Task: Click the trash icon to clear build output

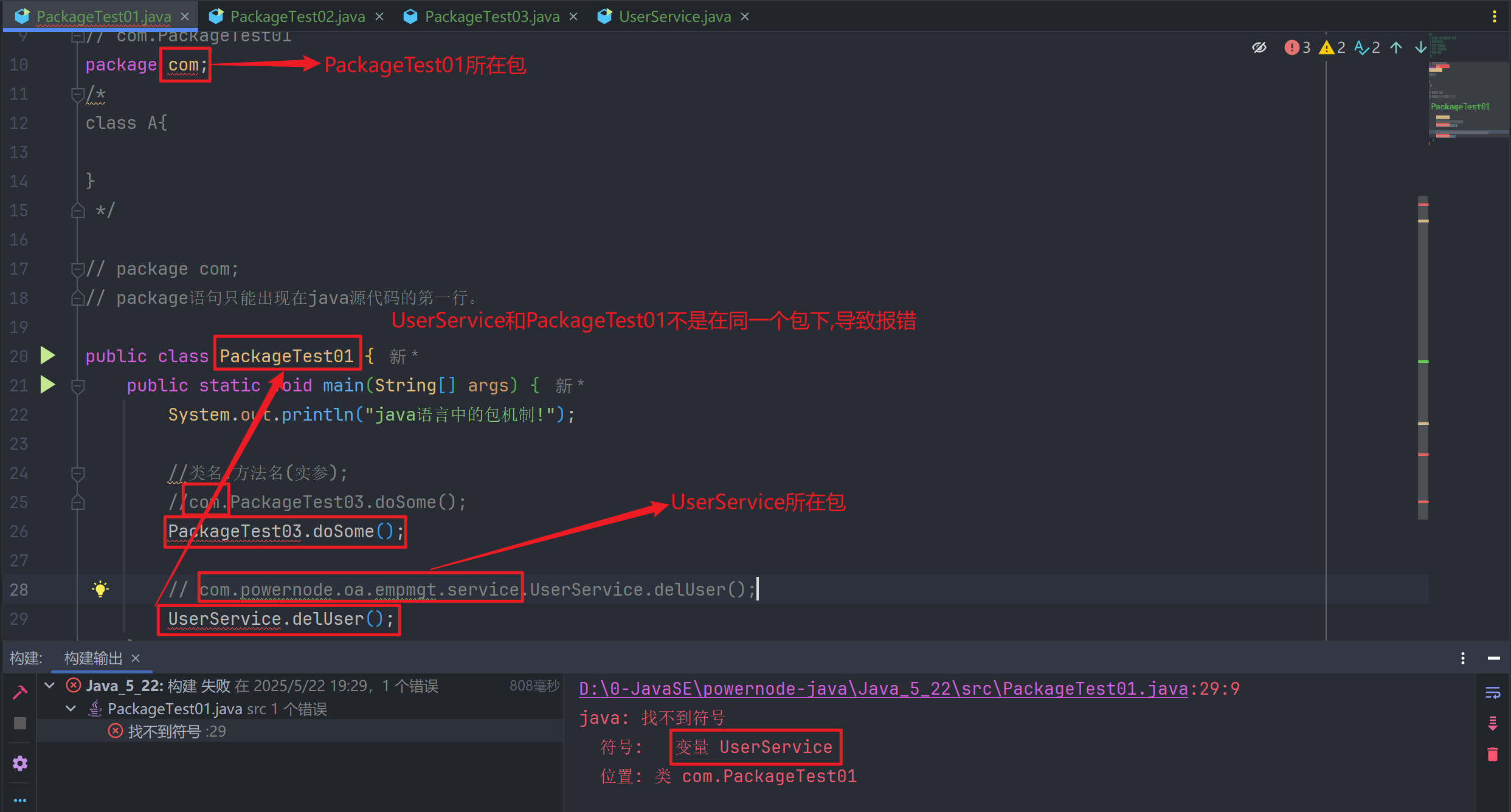Action: pyautogui.click(x=1493, y=754)
